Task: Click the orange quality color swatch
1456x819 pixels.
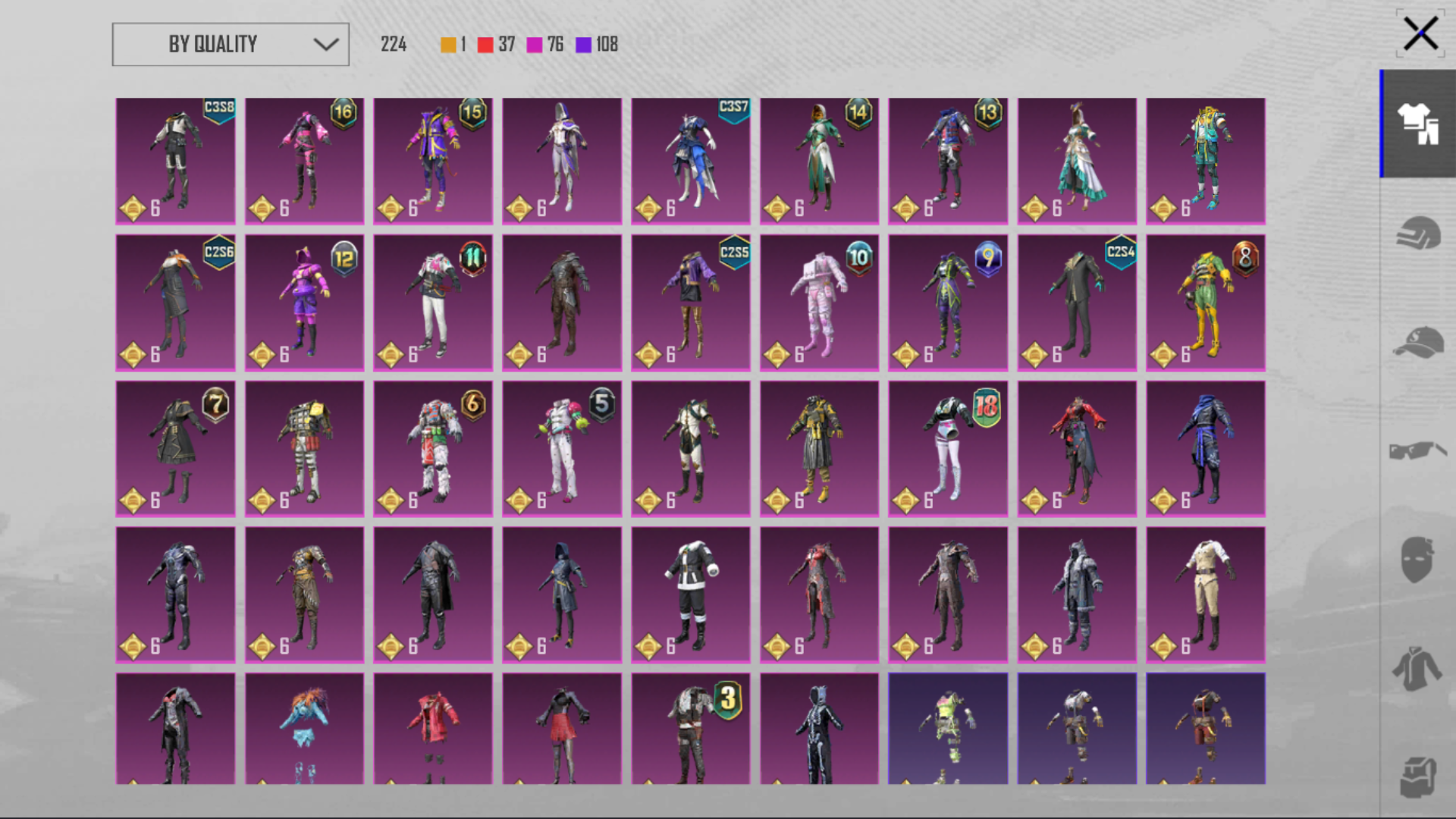Action: coord(448,45)
